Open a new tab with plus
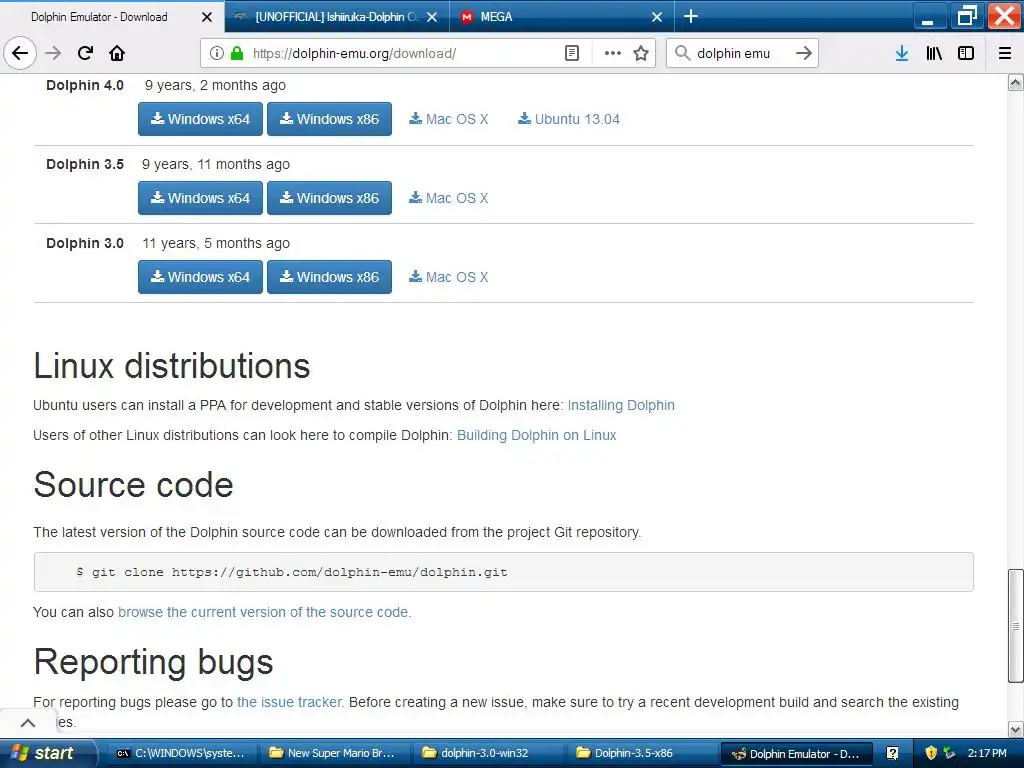The width and height of the screenshot is (1024, 768). coord(690,16)
